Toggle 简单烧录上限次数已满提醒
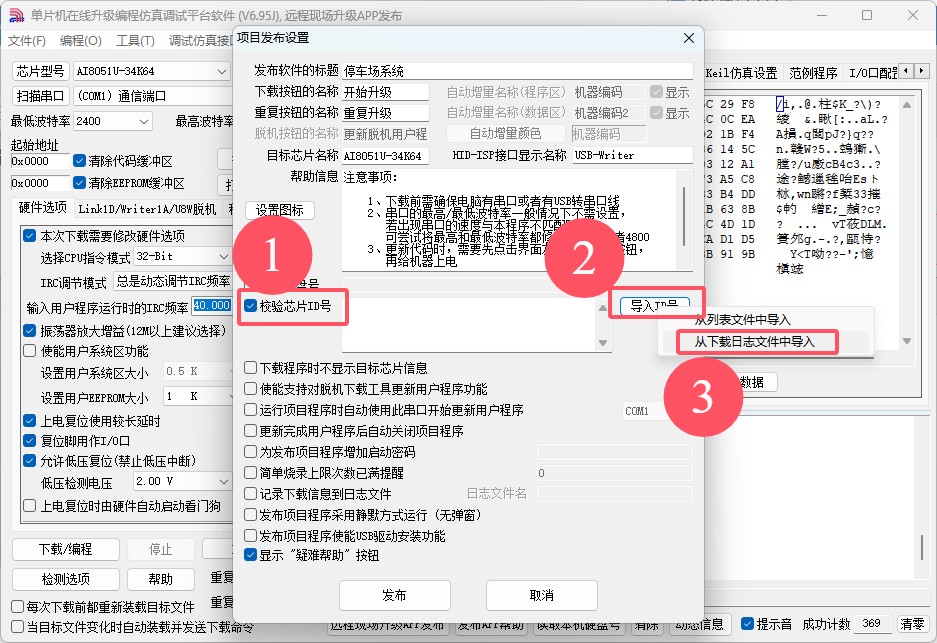Screen dimensions: 937x643 click(250, 473)
